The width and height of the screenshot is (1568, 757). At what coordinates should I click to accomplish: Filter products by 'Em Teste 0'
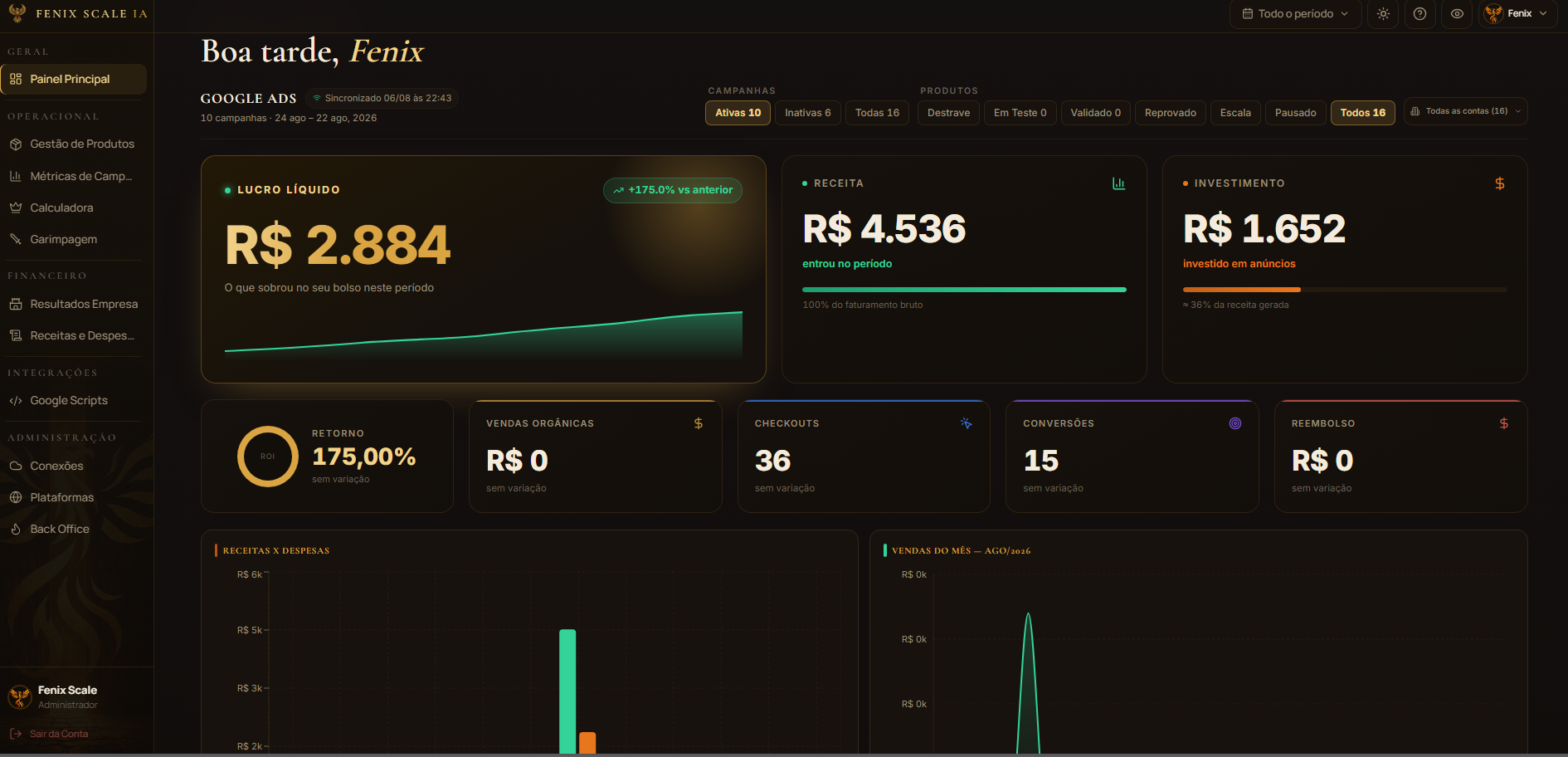coord(1020,113)
